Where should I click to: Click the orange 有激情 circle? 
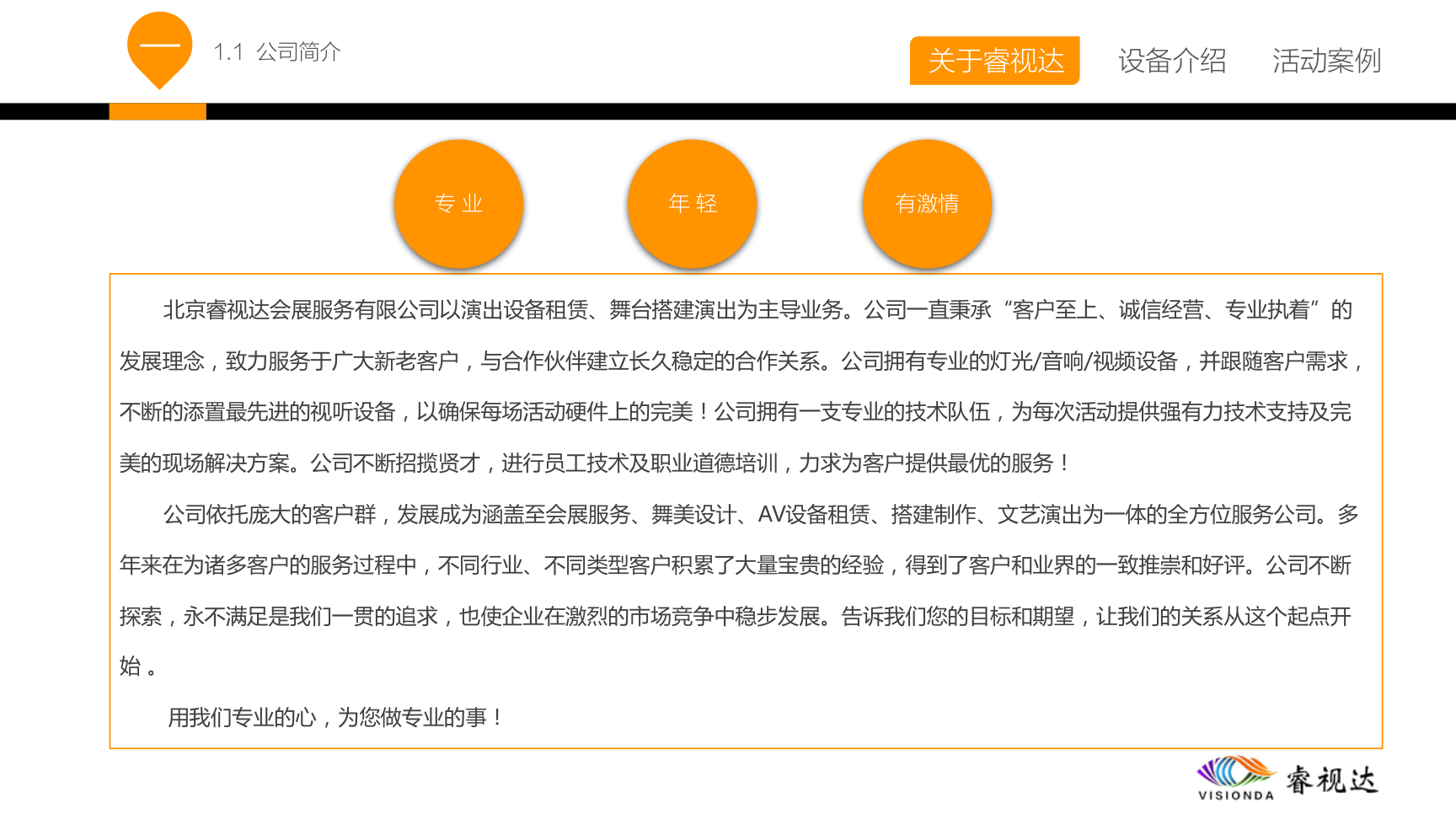click(x=927, y=204)
